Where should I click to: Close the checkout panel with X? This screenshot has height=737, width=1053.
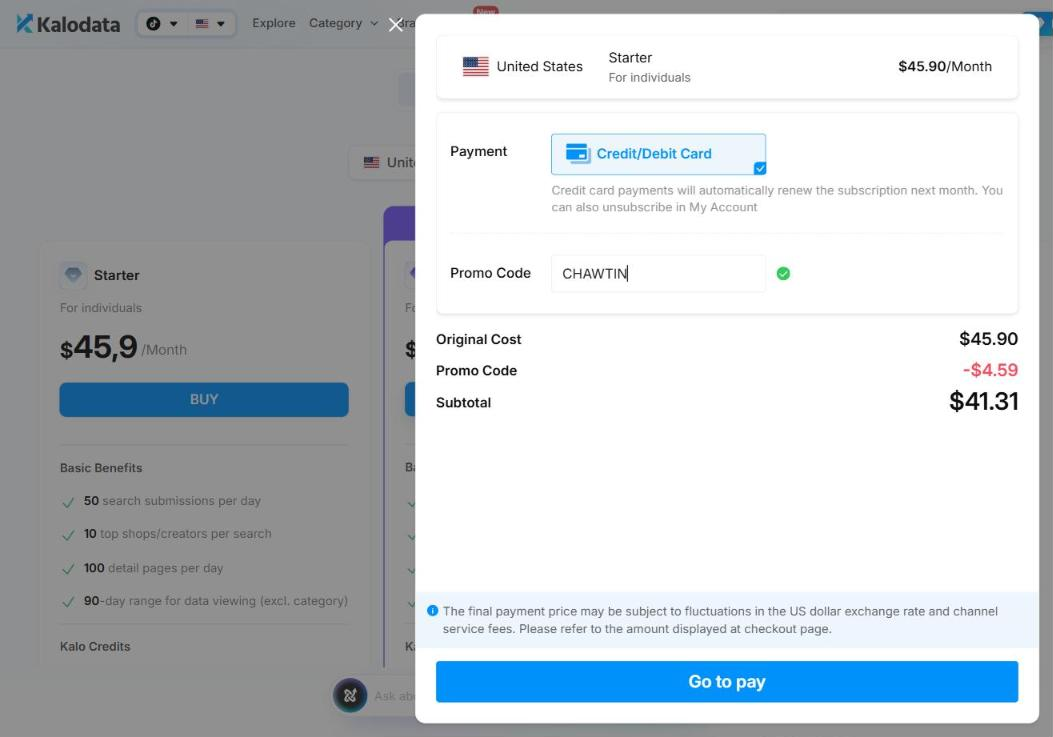[x=396, y=25]
